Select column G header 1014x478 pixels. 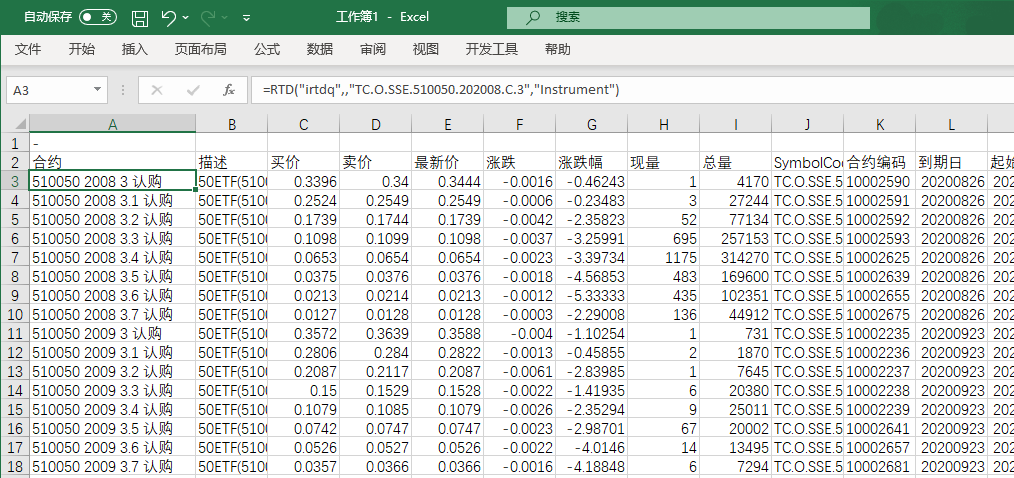click(590, 124)
